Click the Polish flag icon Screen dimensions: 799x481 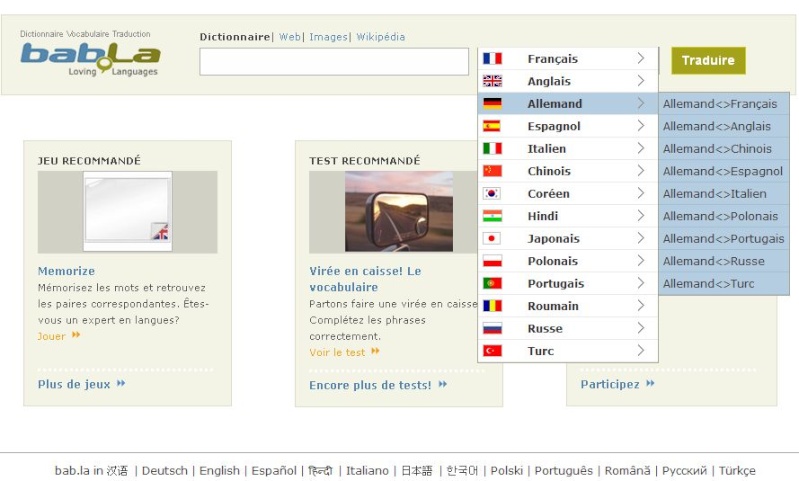pyautogui.click(x=492, y=261)
